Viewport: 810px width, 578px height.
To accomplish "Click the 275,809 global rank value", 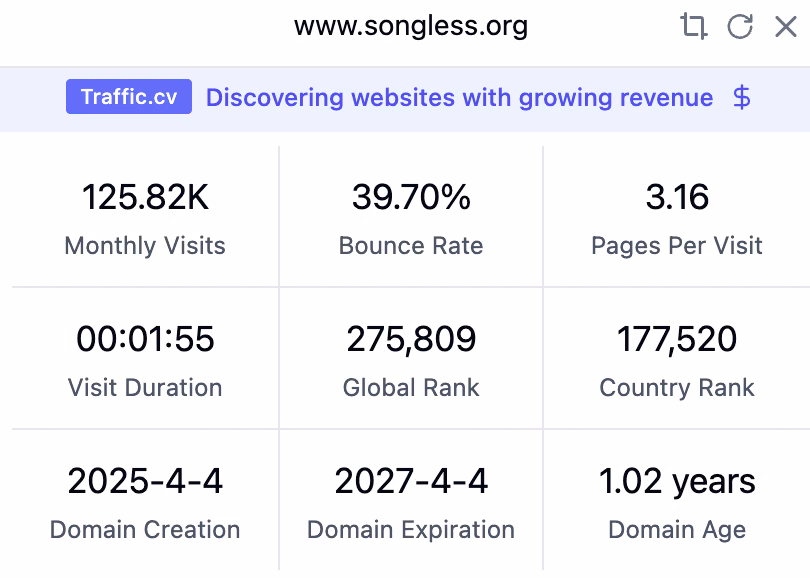I will coord(411,339).
